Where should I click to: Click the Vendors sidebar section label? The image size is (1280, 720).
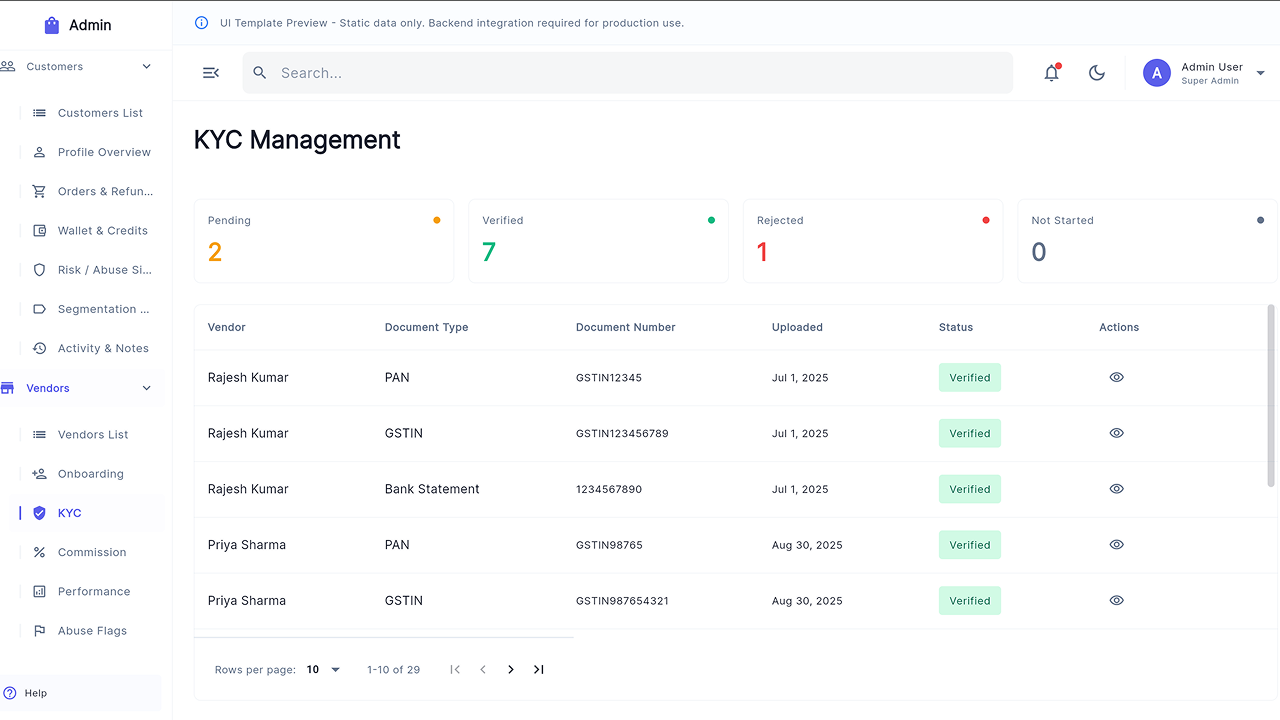click(48, 388)
